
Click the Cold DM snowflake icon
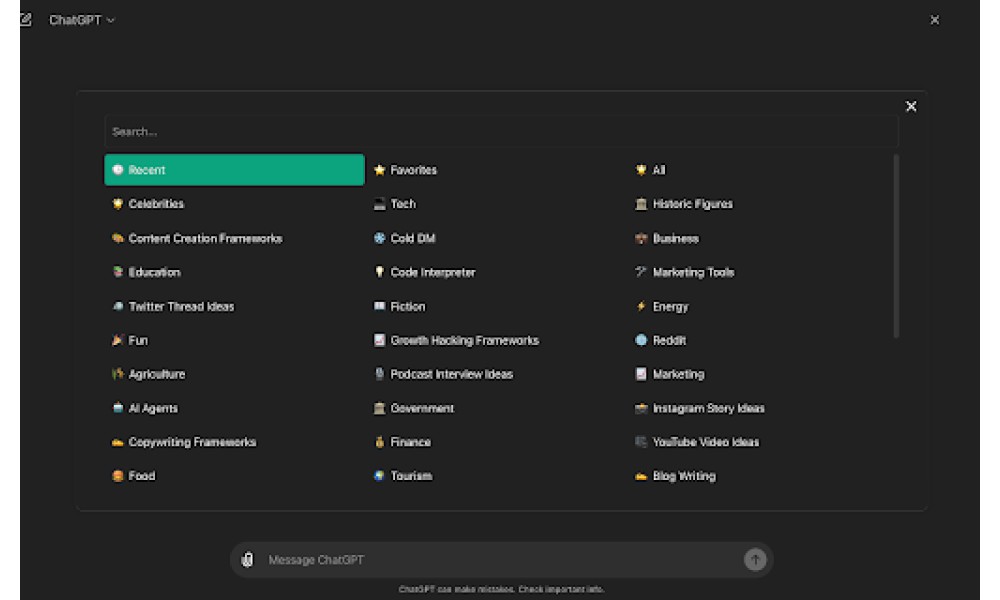point(379,238)
